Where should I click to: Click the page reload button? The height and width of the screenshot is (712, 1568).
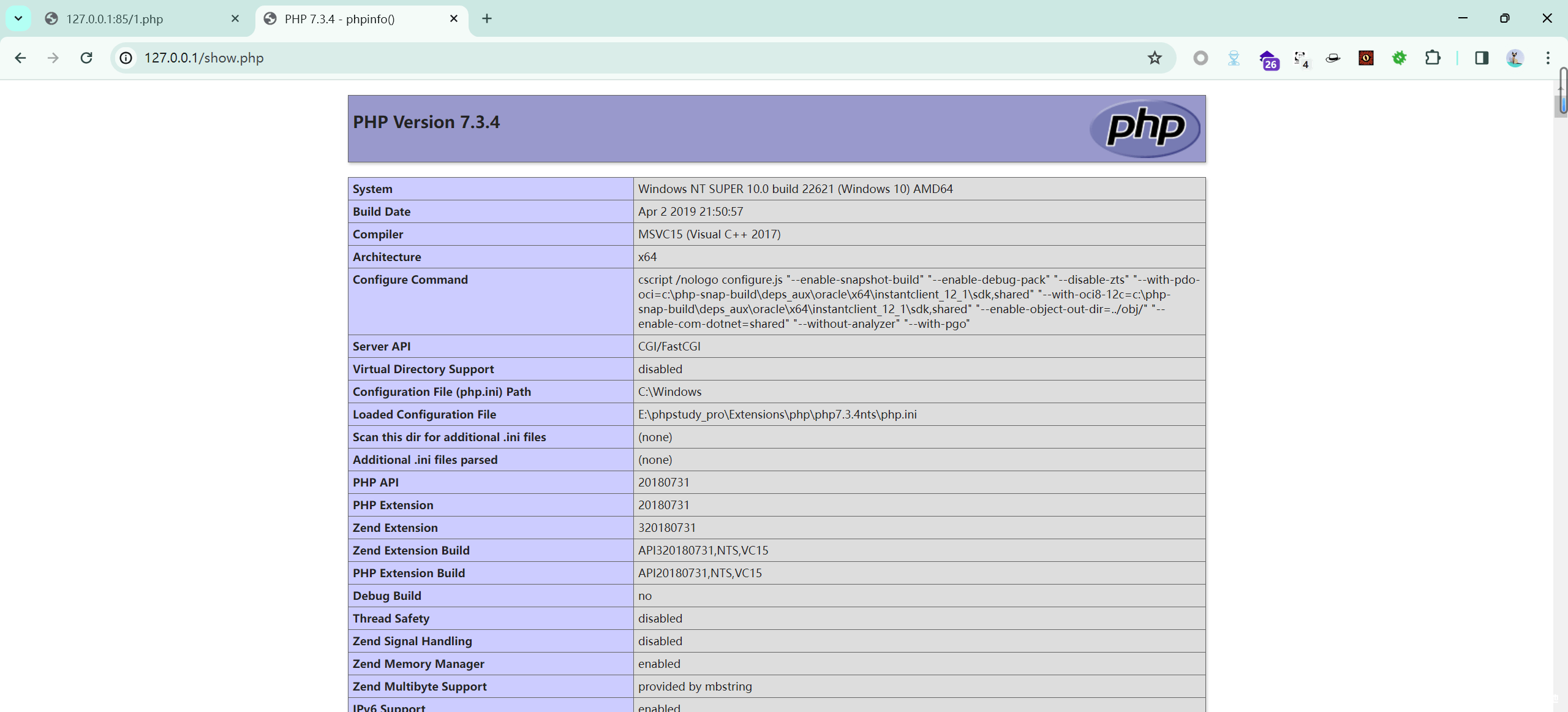tap(86, 58)
